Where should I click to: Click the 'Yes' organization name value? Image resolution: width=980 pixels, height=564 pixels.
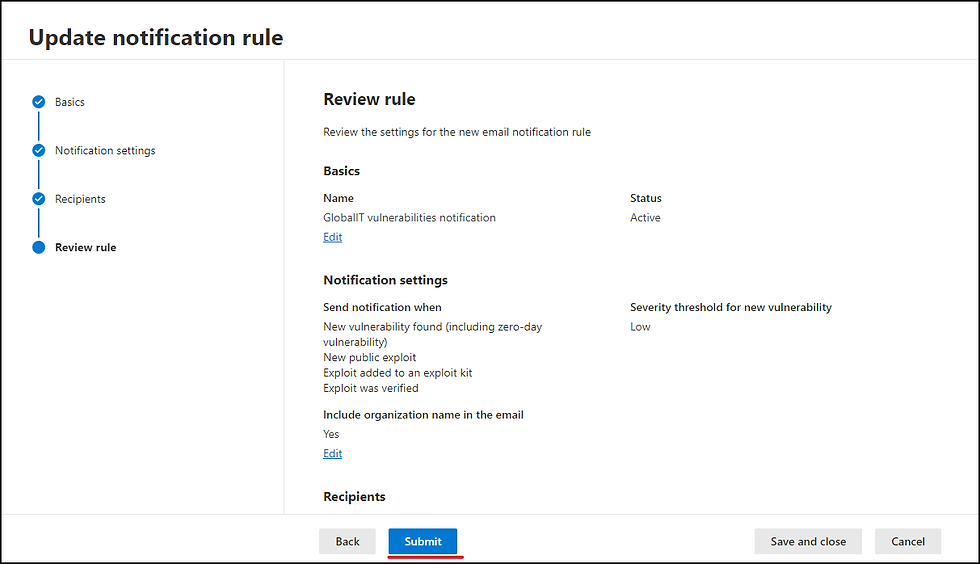click(x=331, y=434)
